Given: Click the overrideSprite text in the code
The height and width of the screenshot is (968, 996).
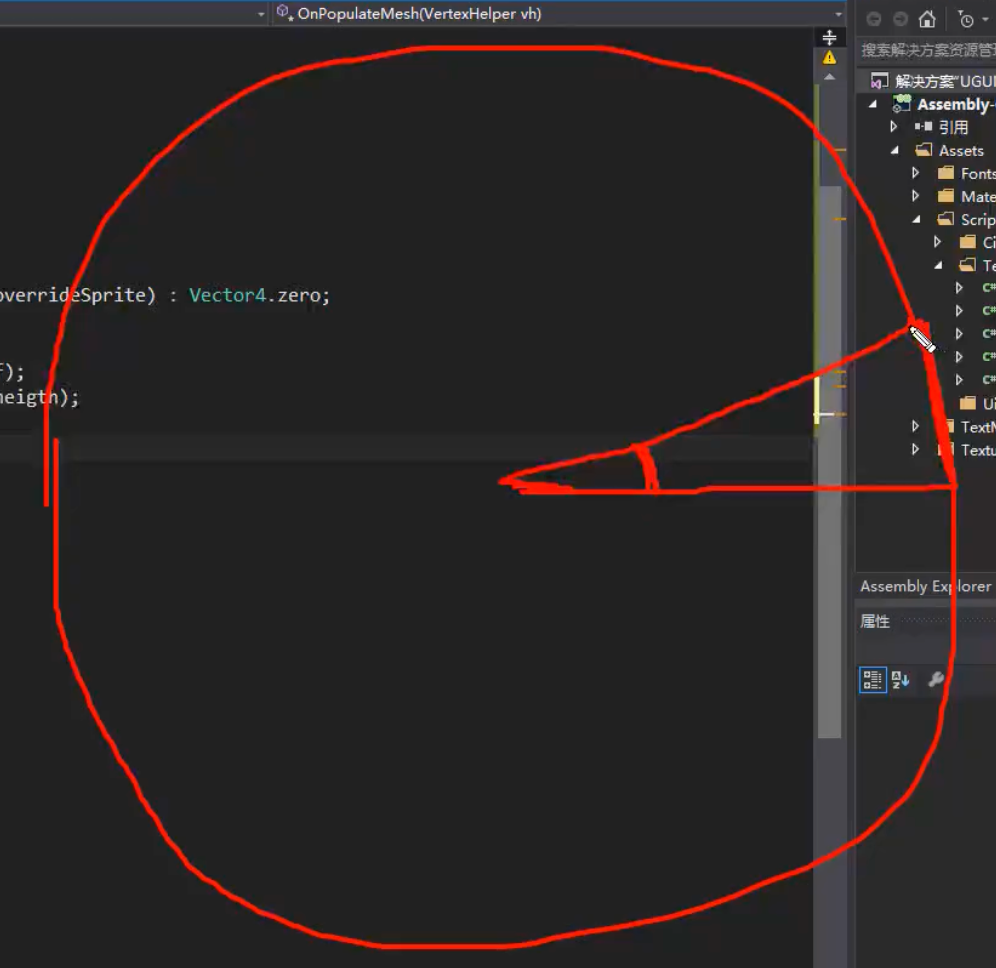Looking at the screenshot, I should tap(72, 295).
